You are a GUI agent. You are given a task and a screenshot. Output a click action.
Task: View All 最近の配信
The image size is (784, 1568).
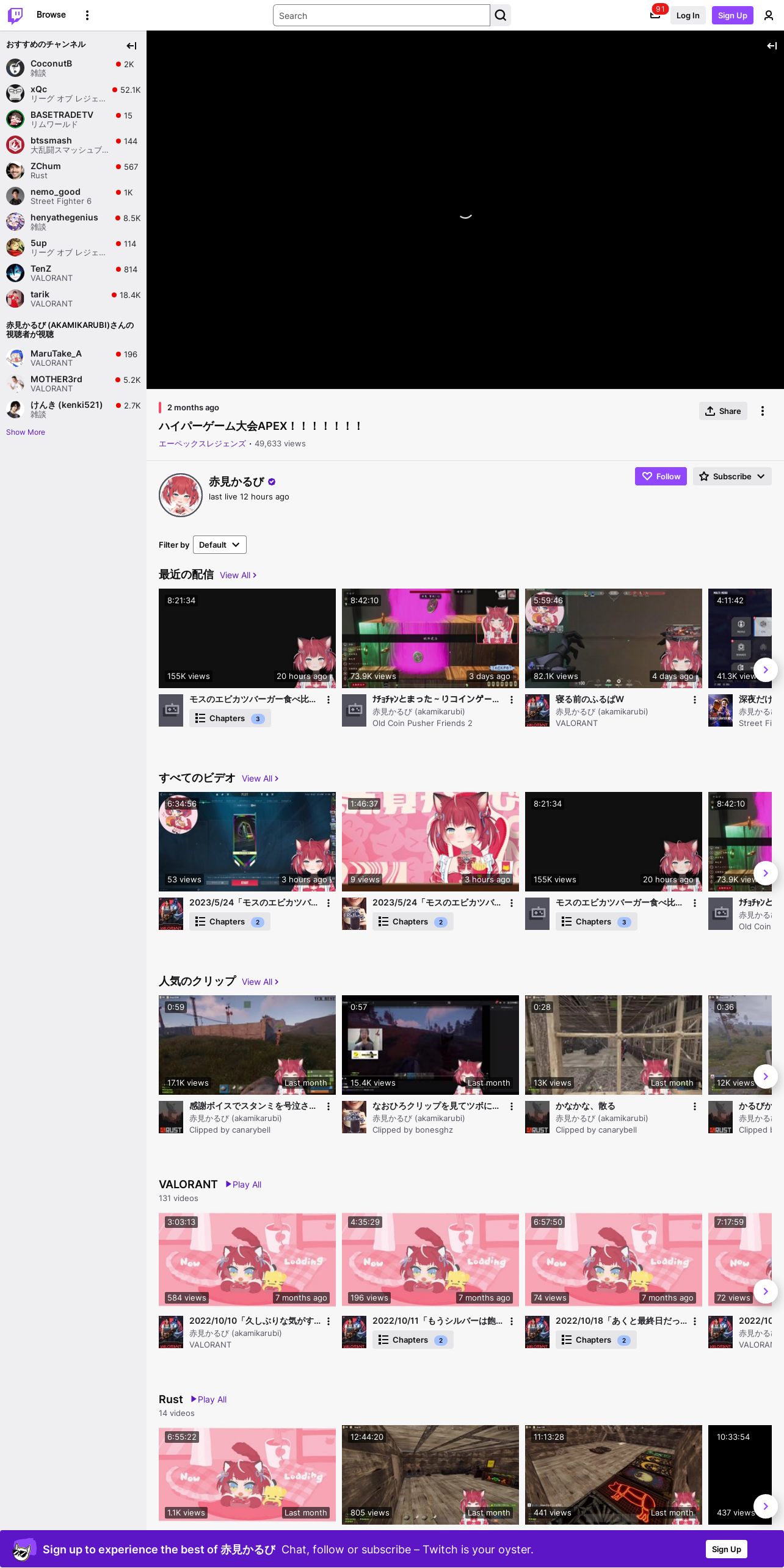click(x=238, y=575)
